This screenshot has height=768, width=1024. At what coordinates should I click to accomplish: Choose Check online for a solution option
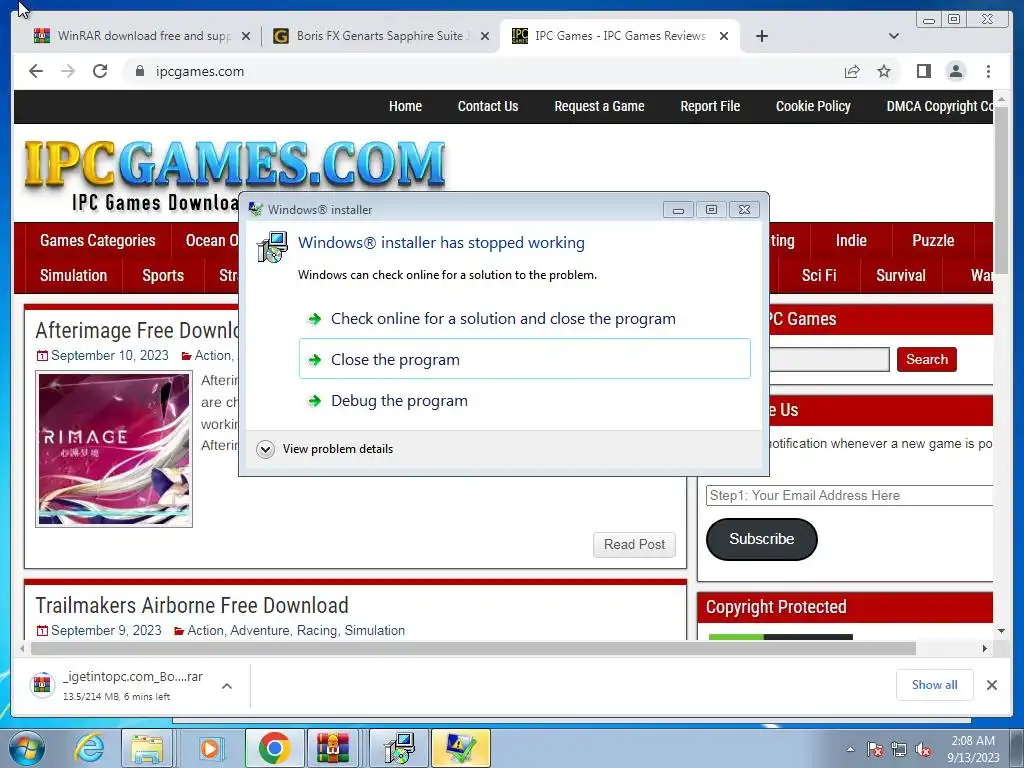tap(525, 319)
